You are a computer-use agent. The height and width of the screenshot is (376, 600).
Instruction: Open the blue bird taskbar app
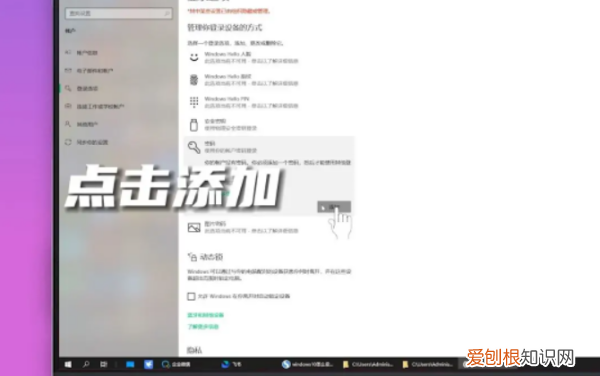pos(148,365)
